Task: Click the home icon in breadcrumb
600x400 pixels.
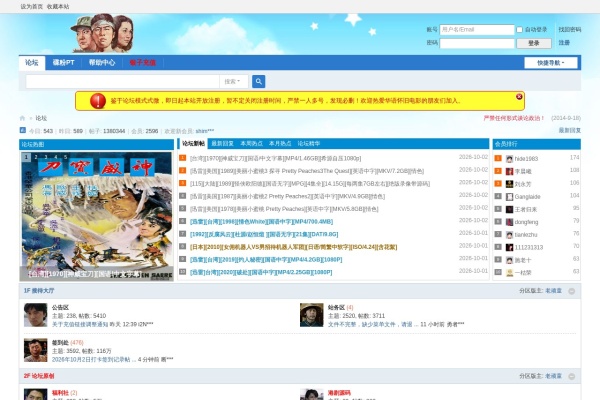Action: tap(22, 118)
